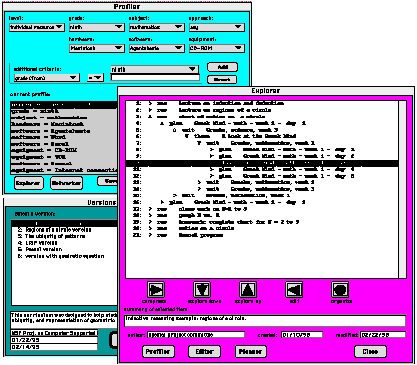Open the equals operator dropdown
This screenshot has height=365, width=417.
[x=95, y=78]
